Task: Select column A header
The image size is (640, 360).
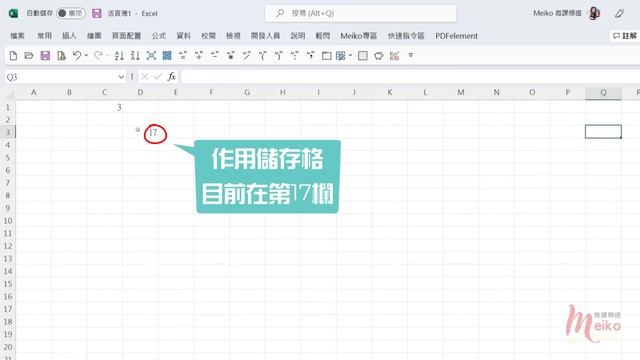Action: tap(33, 93)
